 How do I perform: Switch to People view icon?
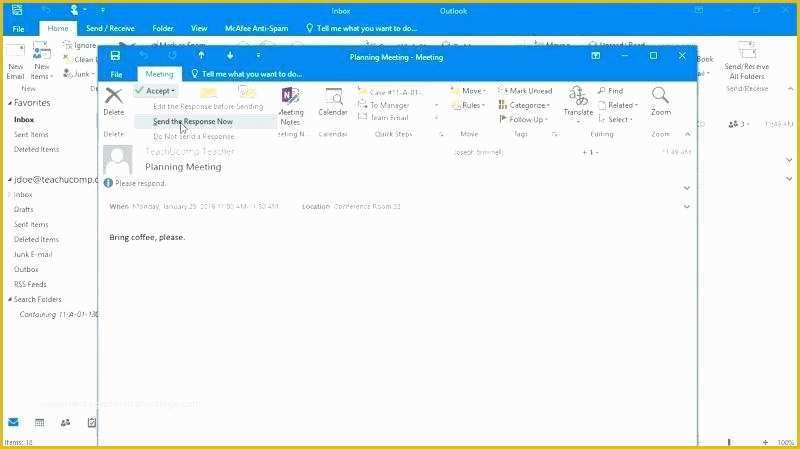(65, 422)
